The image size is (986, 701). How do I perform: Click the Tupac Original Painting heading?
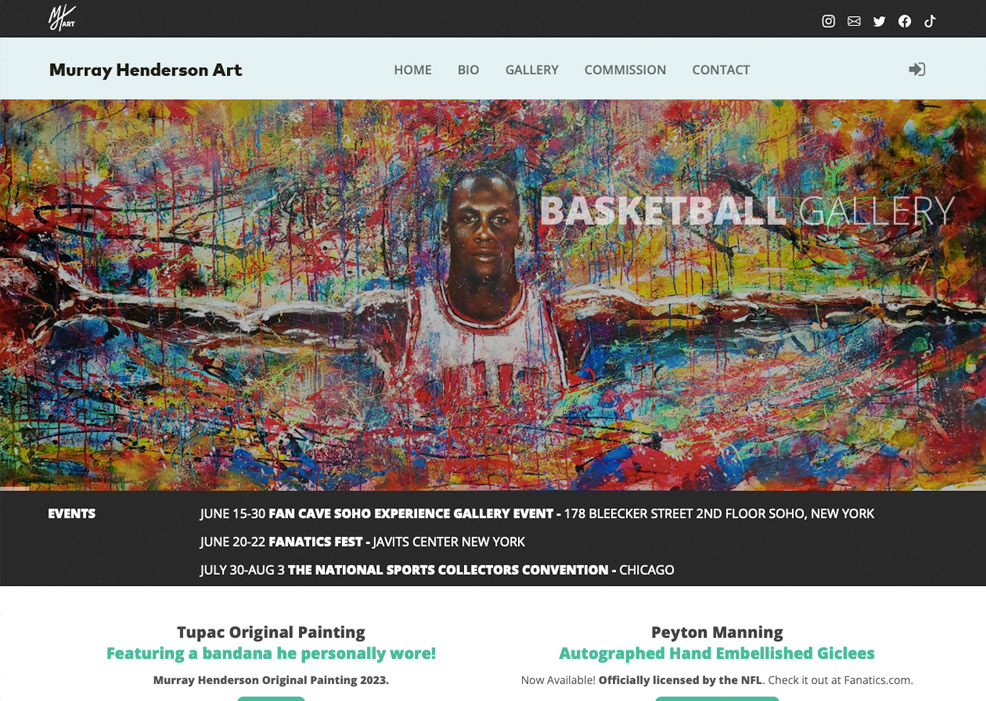tap(271, 632)
